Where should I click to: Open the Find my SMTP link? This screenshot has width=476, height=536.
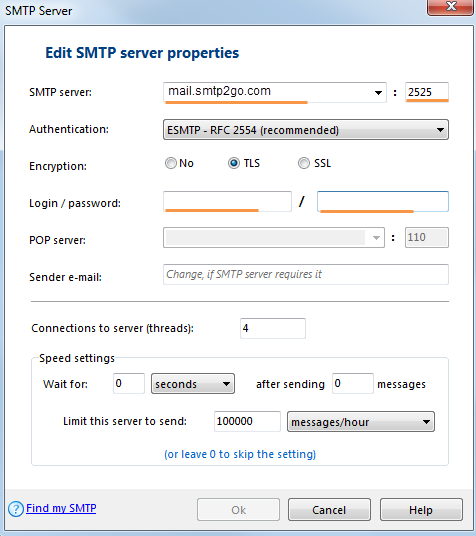click(x=61, y=508)
